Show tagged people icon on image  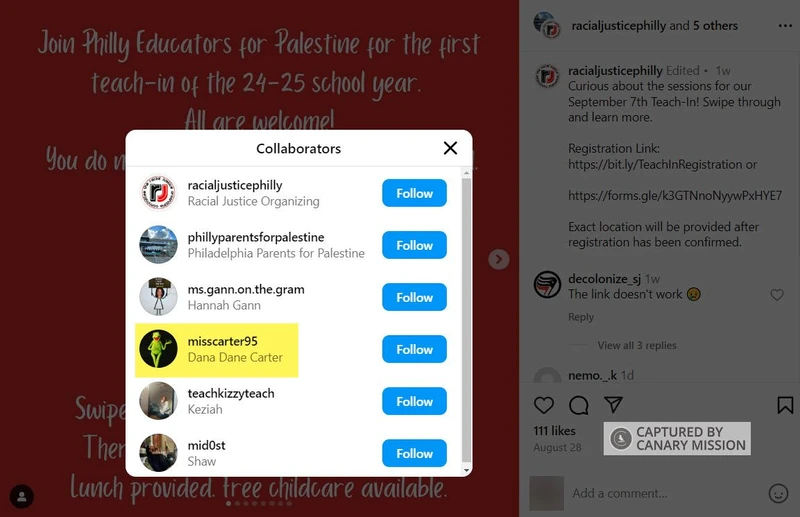[x=21, y=496]
